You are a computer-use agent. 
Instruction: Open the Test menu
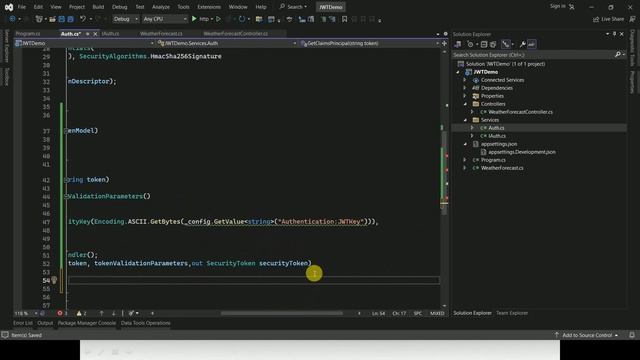[140, 7]
